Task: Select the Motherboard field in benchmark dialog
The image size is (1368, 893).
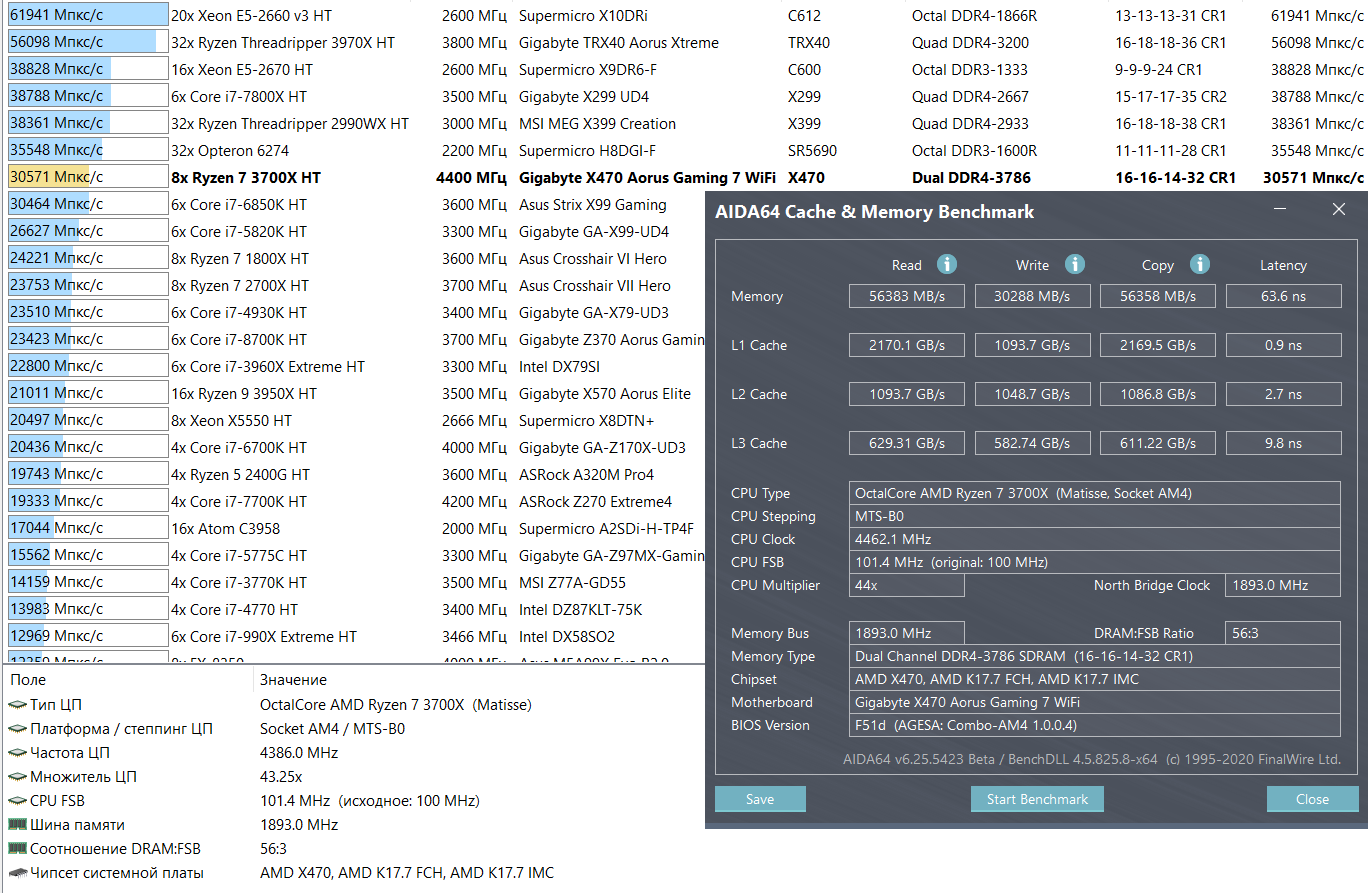Action: point(1095,702)
